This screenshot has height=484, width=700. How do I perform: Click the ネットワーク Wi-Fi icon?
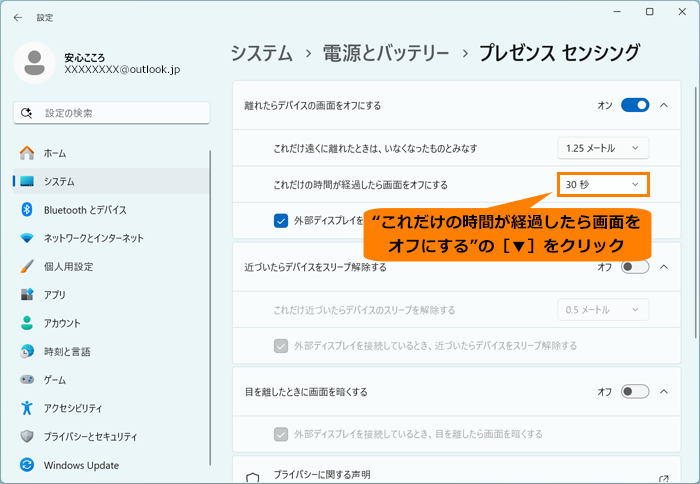point(27,238)
